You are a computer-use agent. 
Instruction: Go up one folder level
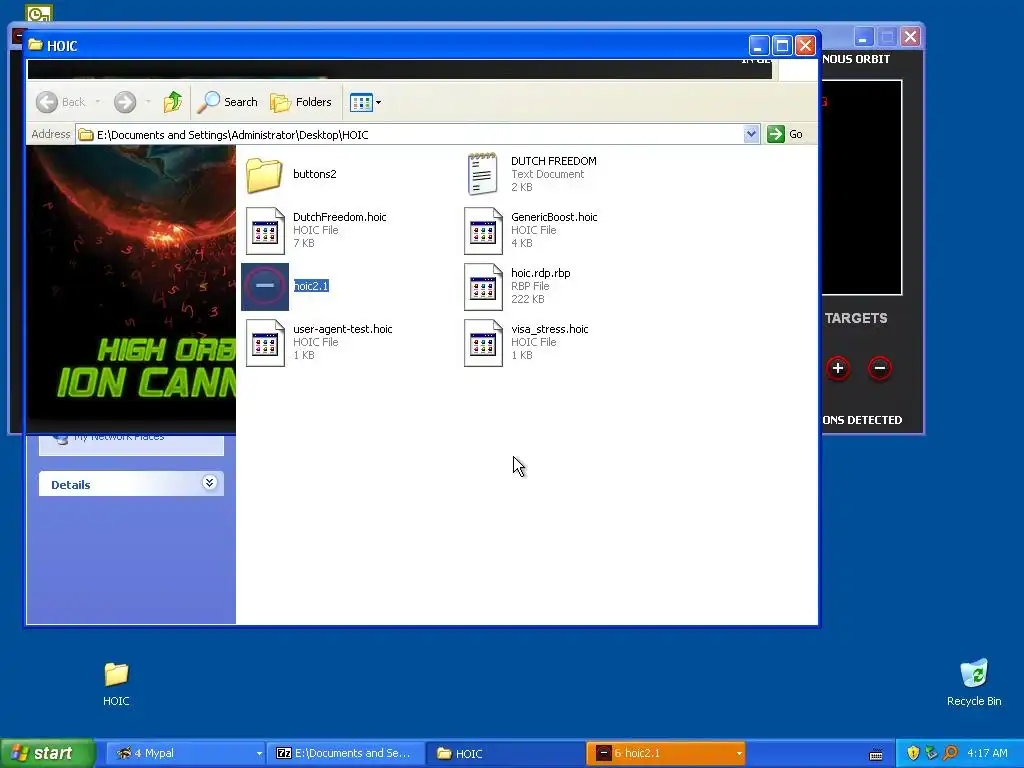click(172, 102)
